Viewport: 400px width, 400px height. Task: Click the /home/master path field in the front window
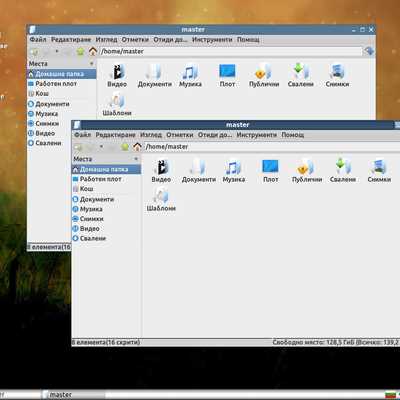[x=272, y=147]
